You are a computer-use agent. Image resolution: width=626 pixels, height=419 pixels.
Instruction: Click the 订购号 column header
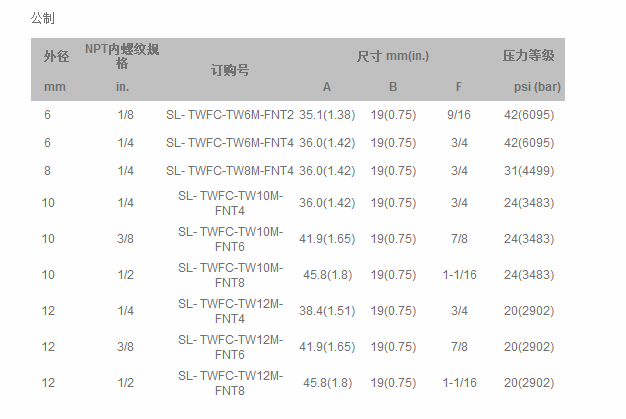230,70
